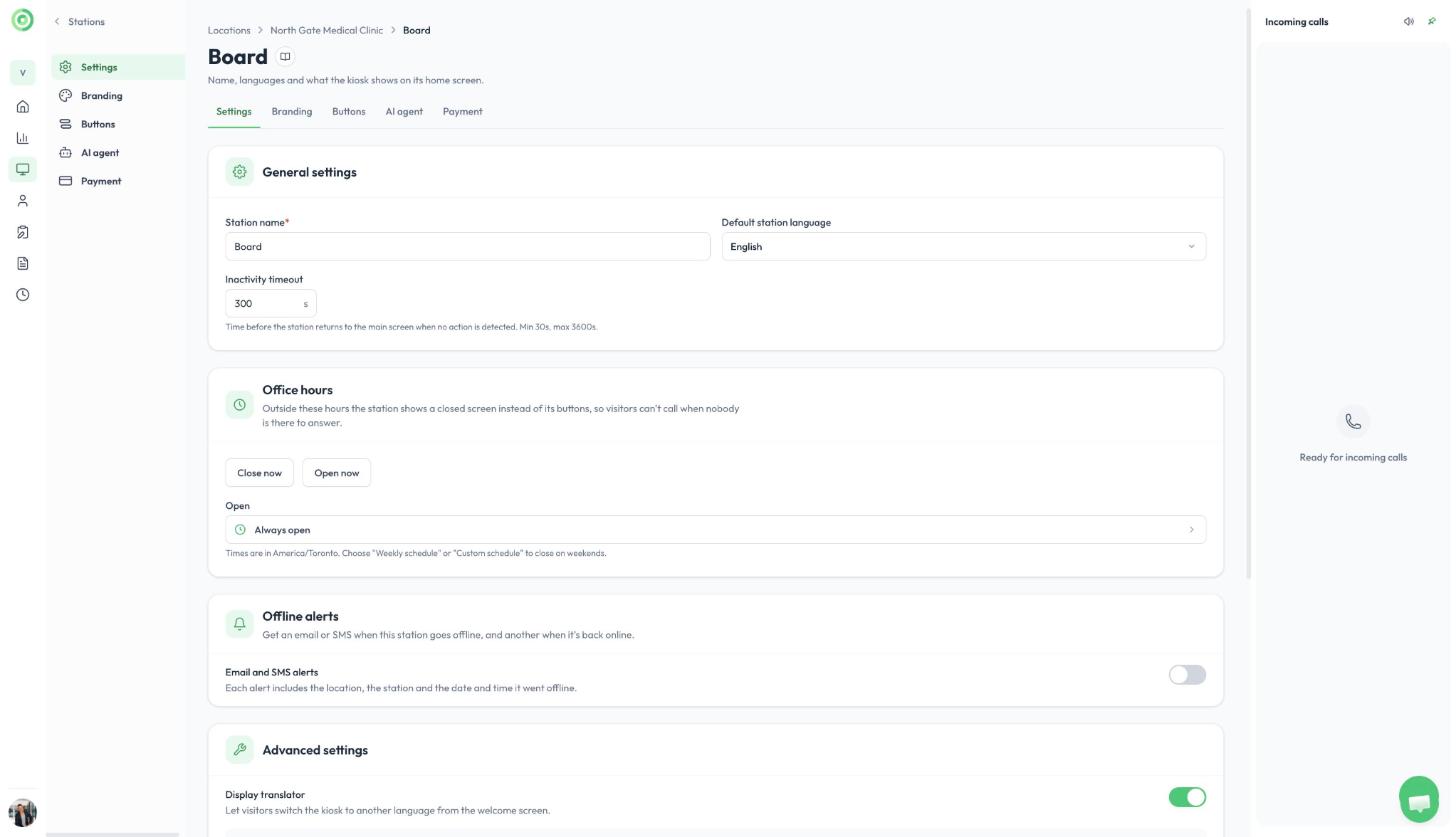Expand the Always open schedule selector

coord(716,530)
